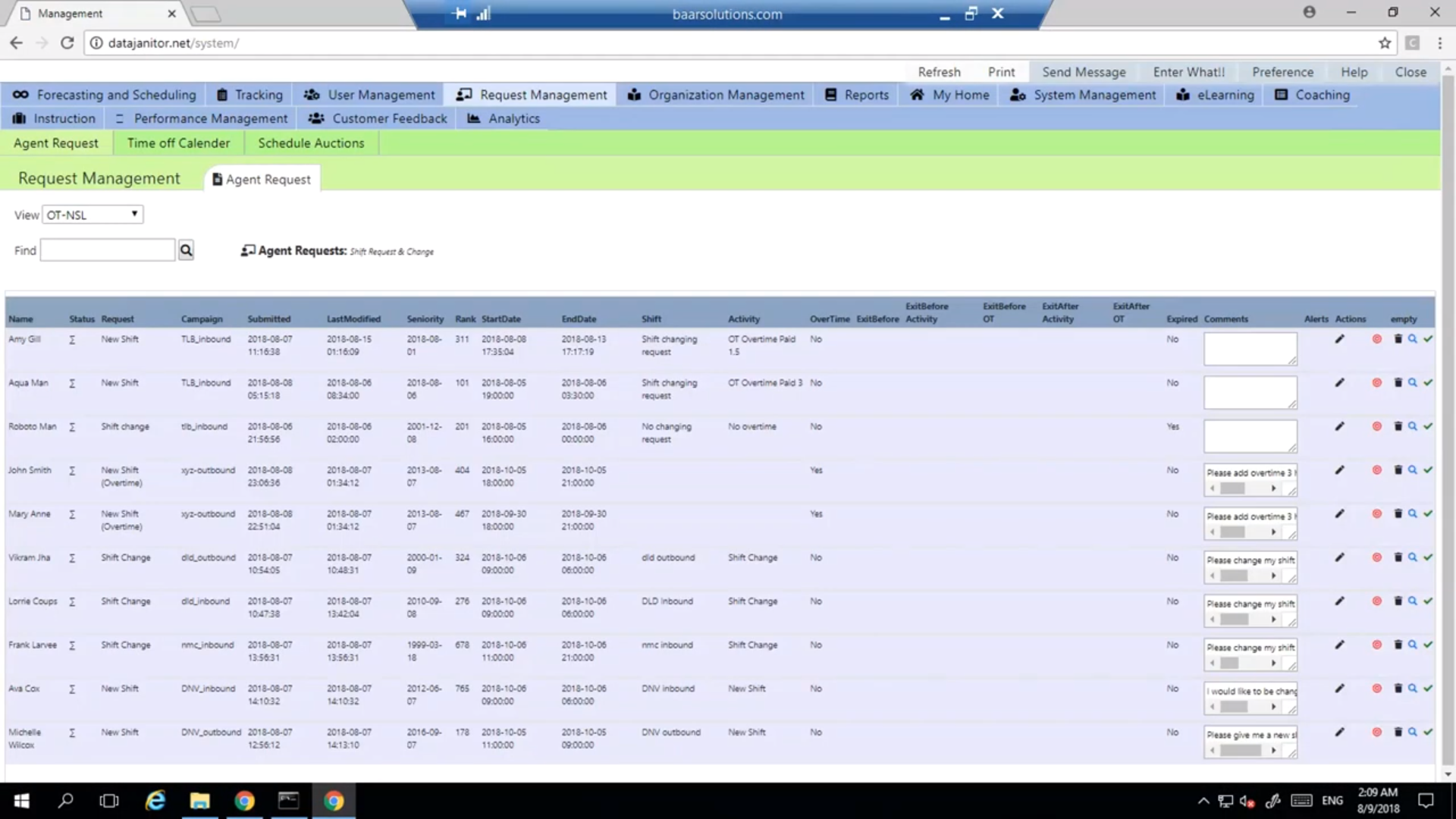Click green checkmark in Lorrie Coups row
The width and height of the screenshot is (1456, 819).
tap(1427, 601)
